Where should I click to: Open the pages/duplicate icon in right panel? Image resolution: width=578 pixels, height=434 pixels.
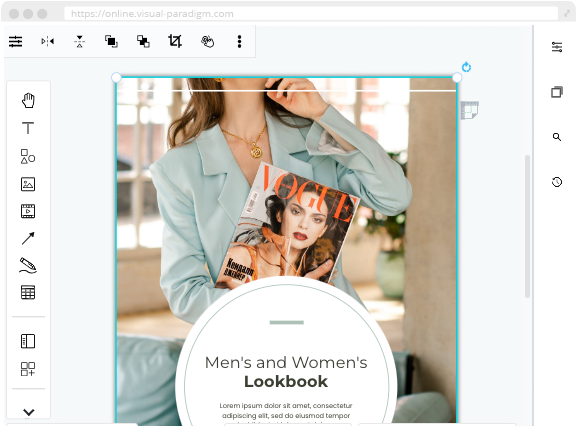click(557, 92)
